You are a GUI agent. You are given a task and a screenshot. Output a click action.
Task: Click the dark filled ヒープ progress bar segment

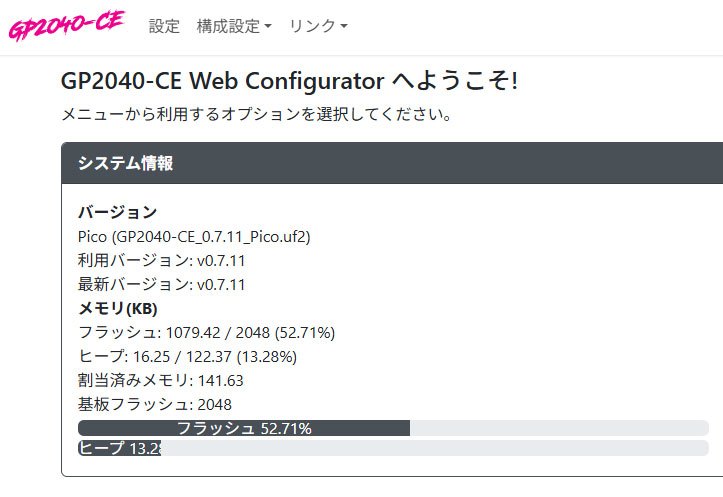[119, 448]
